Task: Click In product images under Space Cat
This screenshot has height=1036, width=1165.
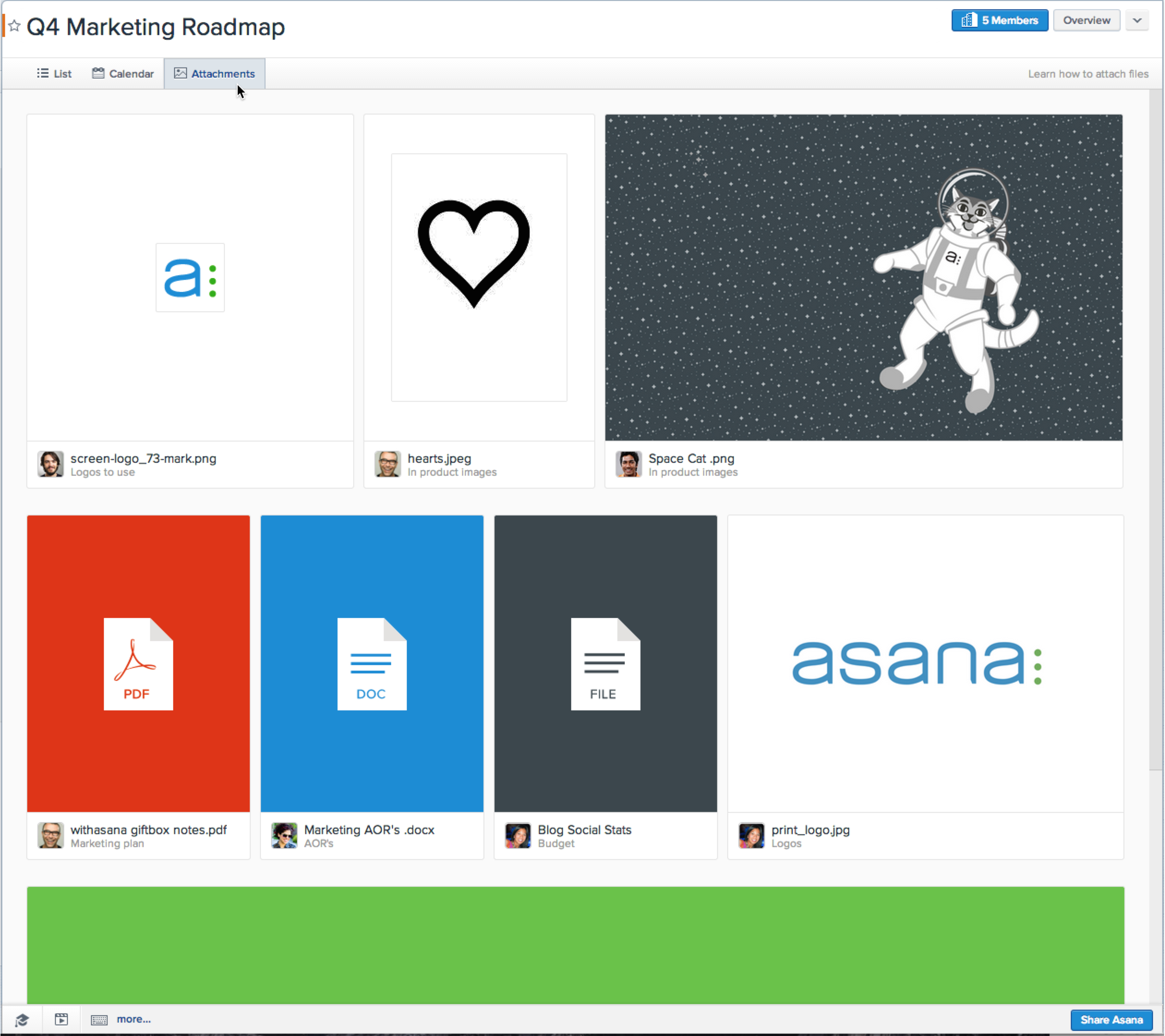Action: point(693,472)
